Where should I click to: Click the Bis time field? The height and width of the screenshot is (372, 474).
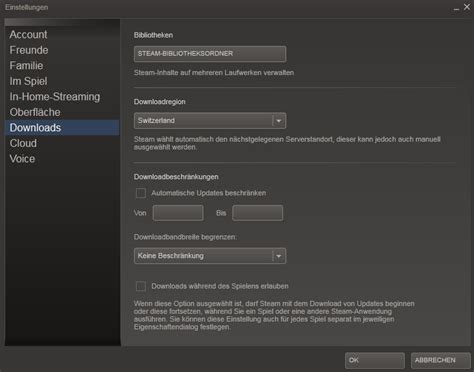258,213
